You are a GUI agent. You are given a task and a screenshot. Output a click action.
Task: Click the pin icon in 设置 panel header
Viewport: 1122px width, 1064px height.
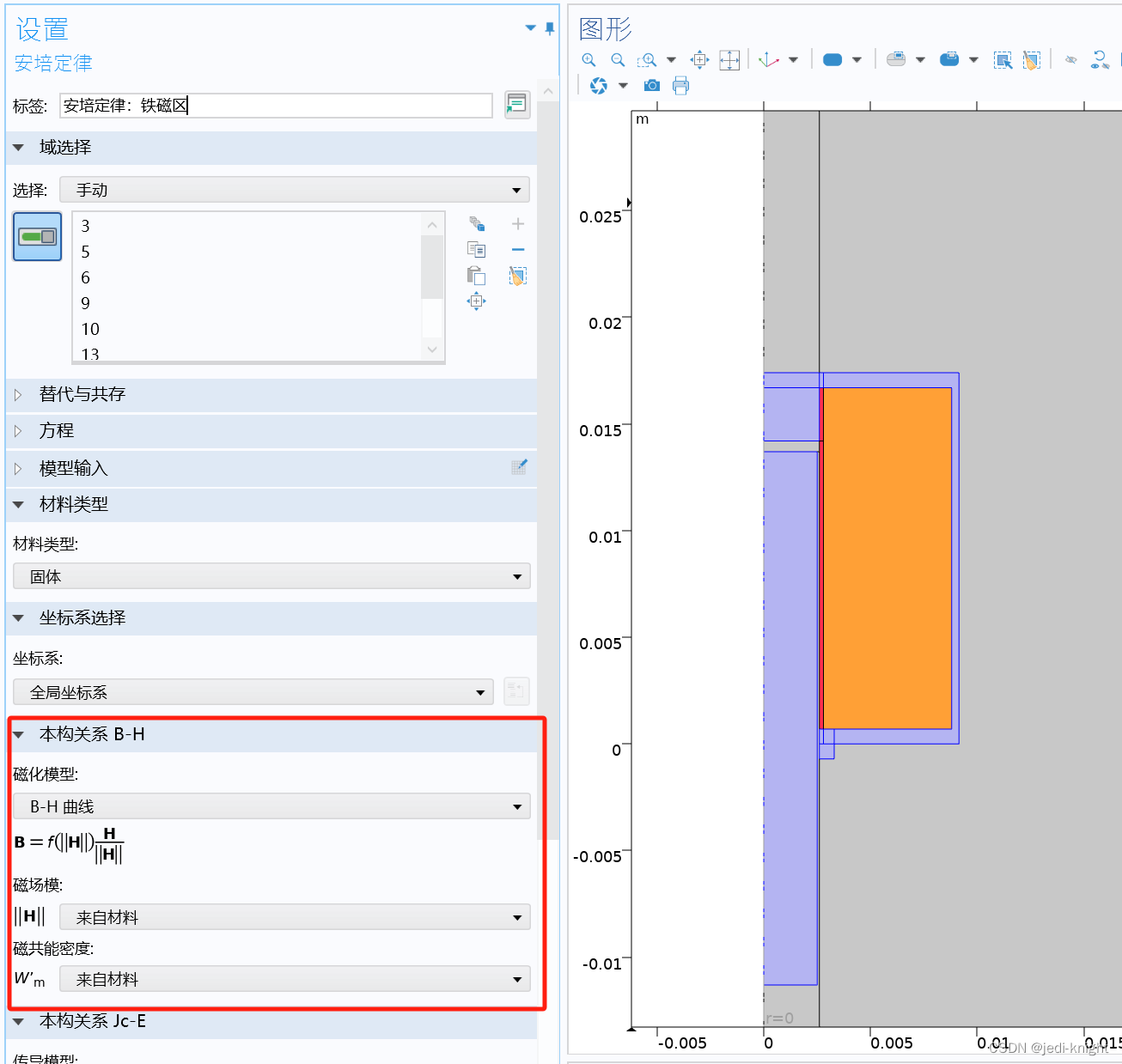(x=550, y=29)
